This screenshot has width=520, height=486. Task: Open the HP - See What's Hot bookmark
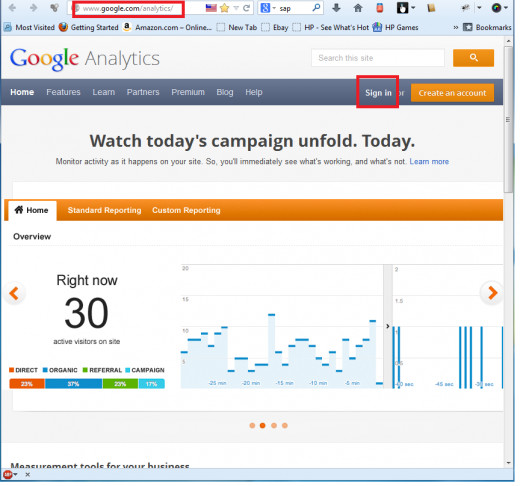pos(331,27)
